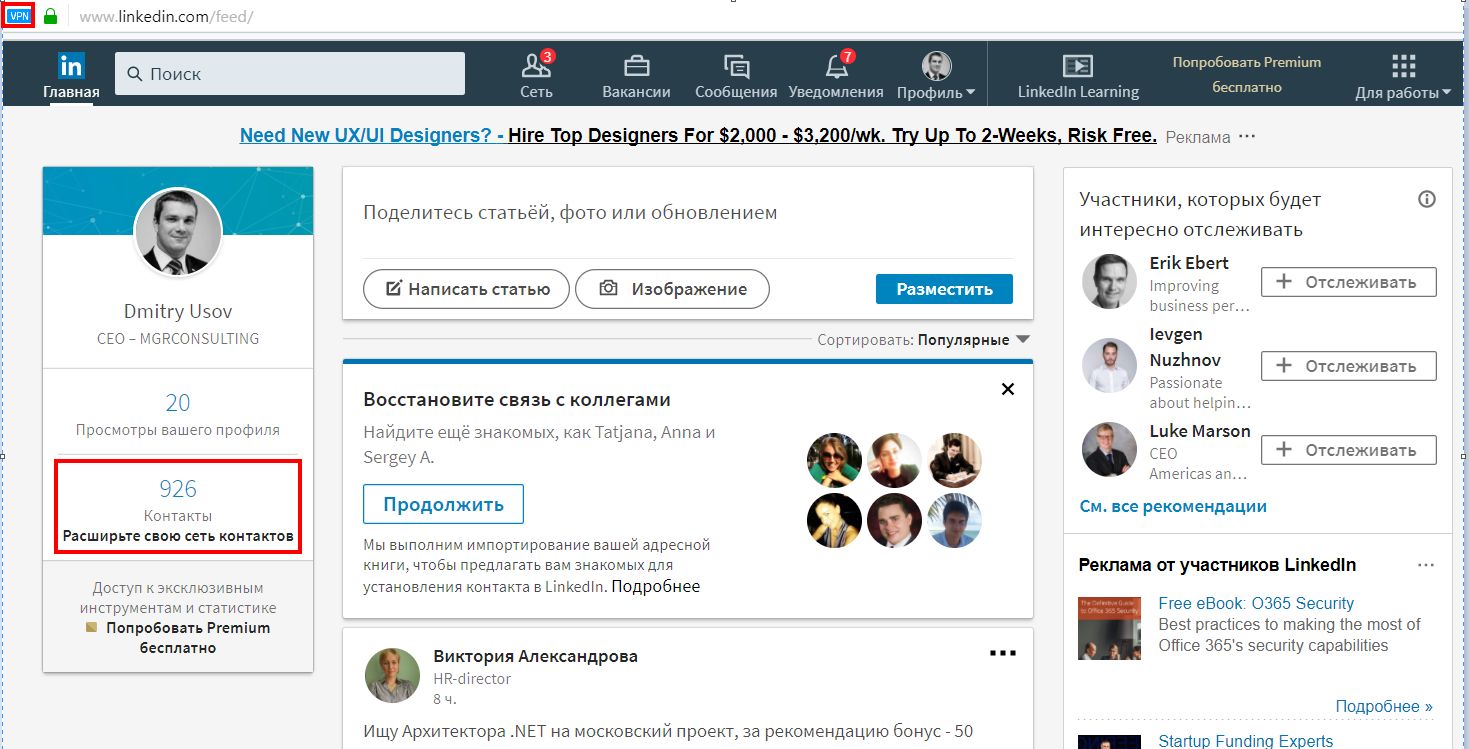
Task: Open the three-dot menu next to Реклама label
Action: pyautogui.click(x=1247, y=136)
